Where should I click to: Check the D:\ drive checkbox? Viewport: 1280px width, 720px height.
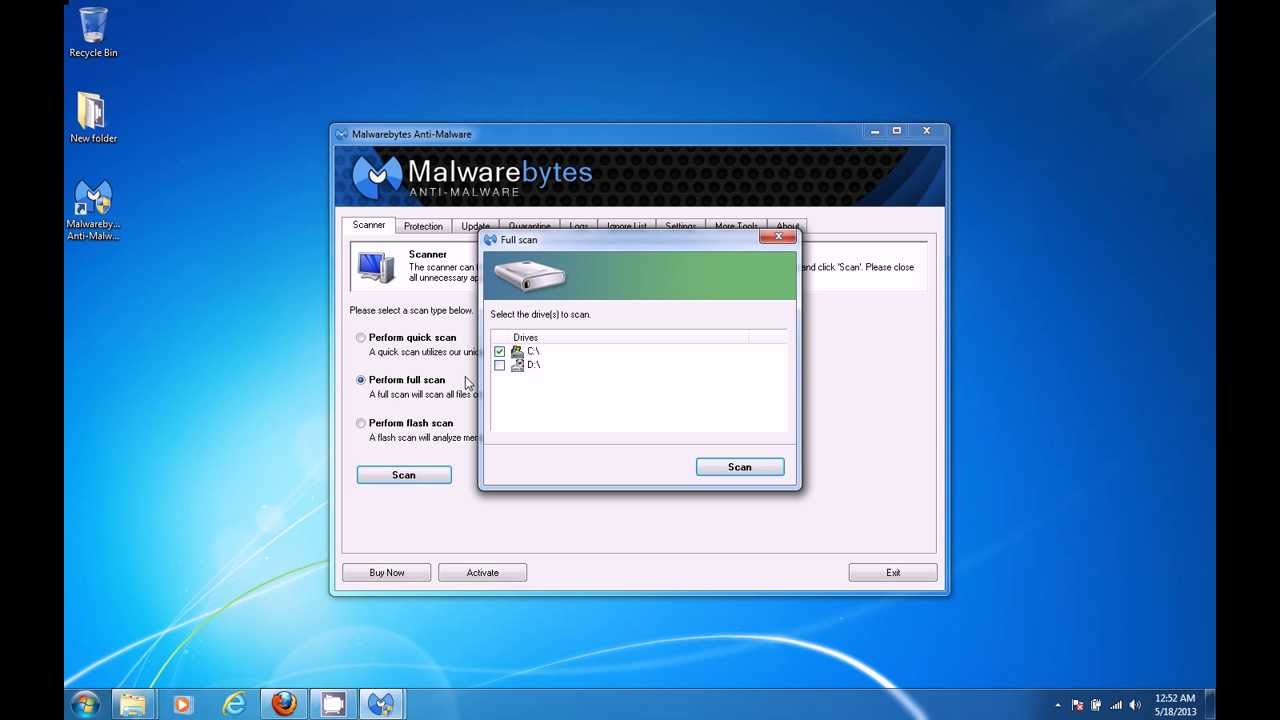(x=500, y=365)
